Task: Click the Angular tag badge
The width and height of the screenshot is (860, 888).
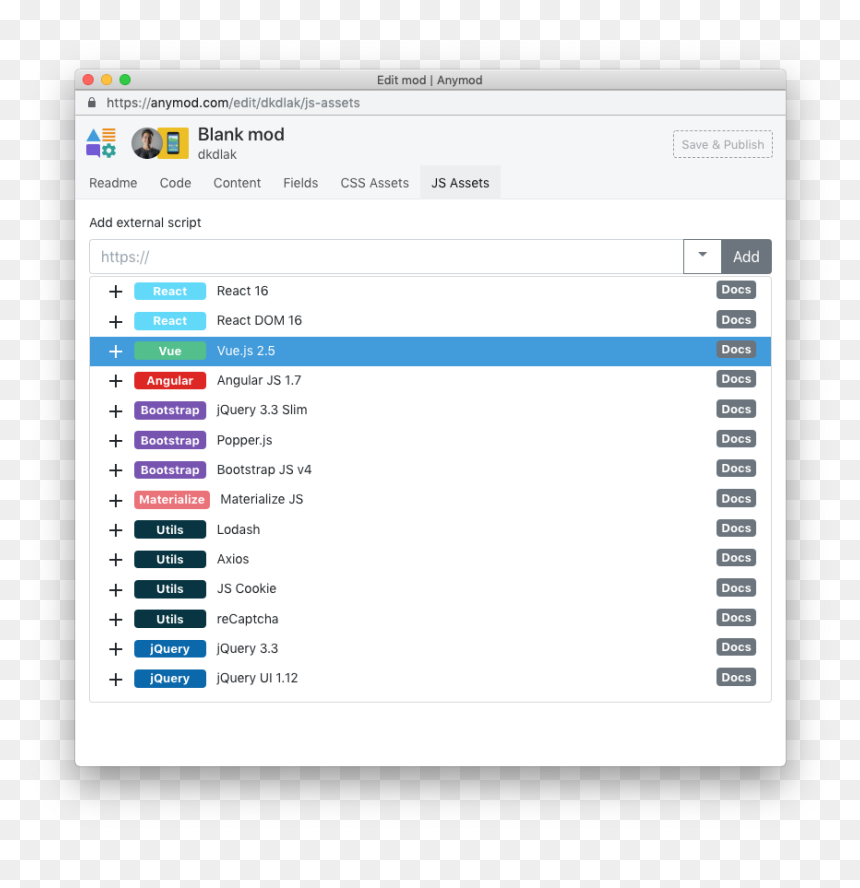Action: tap(170, 381)
